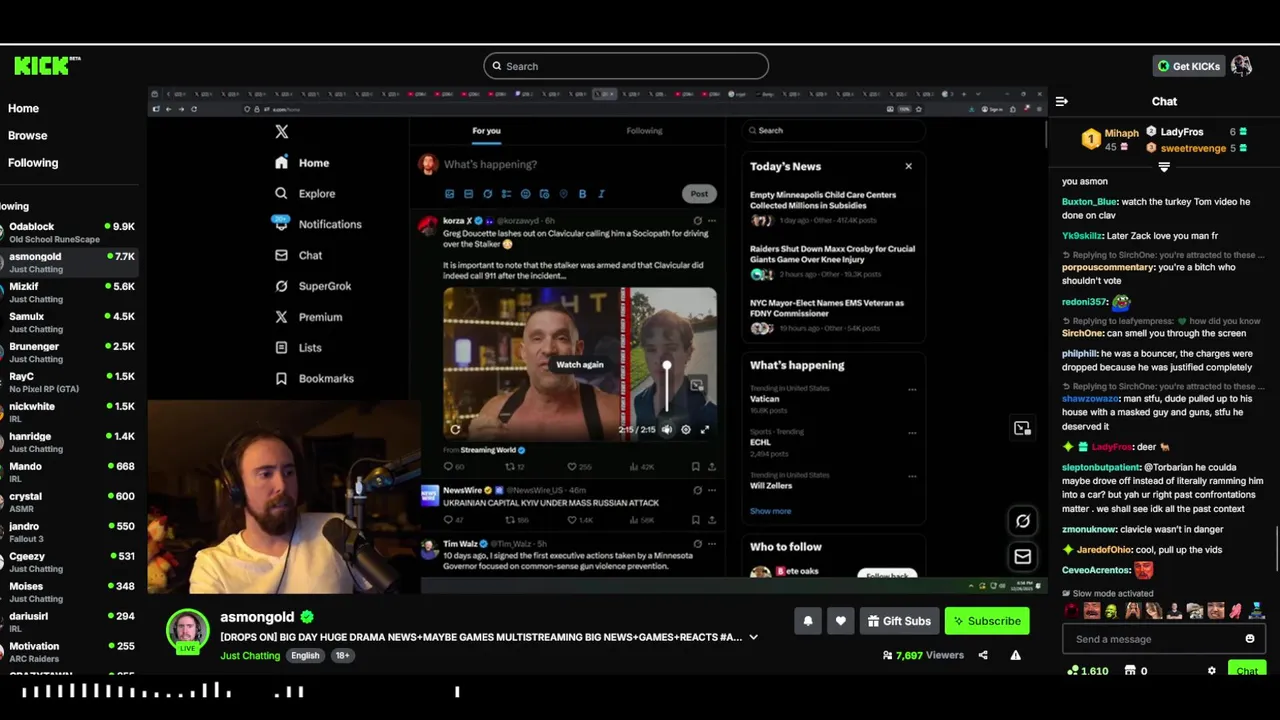The height and width of the screenshot is (720, 1280).
Task: Click the Bookmarks icon in X sidebar
Action: (281, 378)
